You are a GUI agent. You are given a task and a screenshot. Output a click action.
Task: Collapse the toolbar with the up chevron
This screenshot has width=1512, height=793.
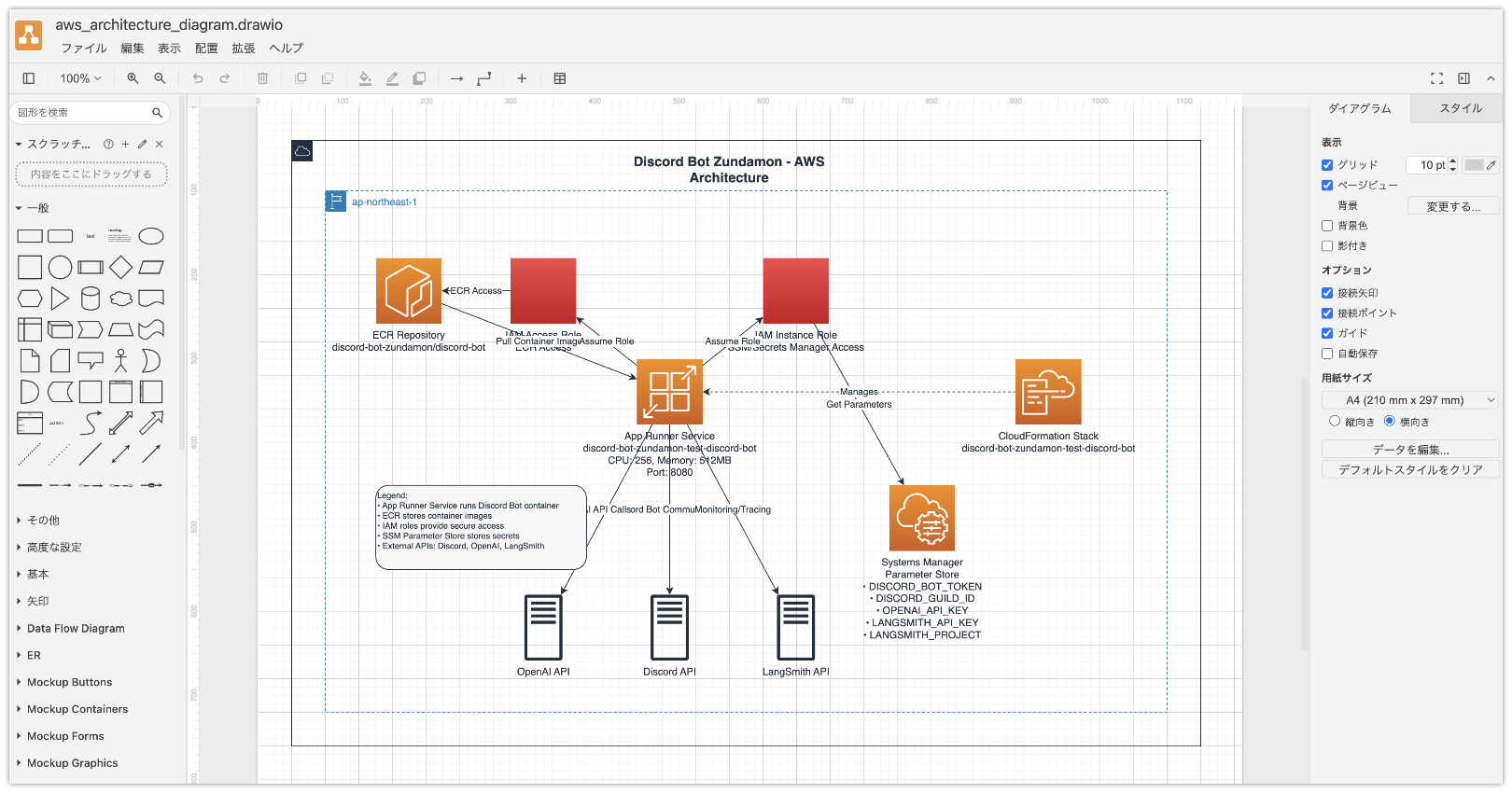click(x=1491, y=78)
